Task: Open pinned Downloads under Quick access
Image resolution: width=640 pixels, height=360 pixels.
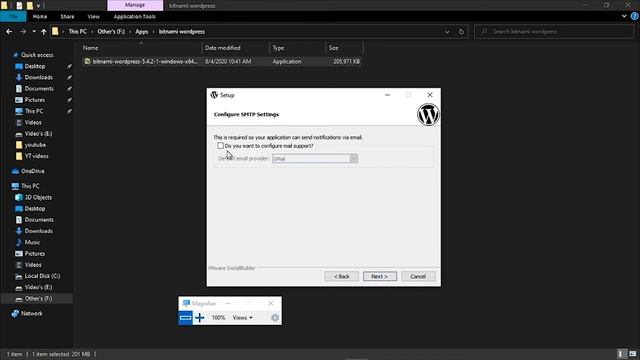Action: (38, 77)
